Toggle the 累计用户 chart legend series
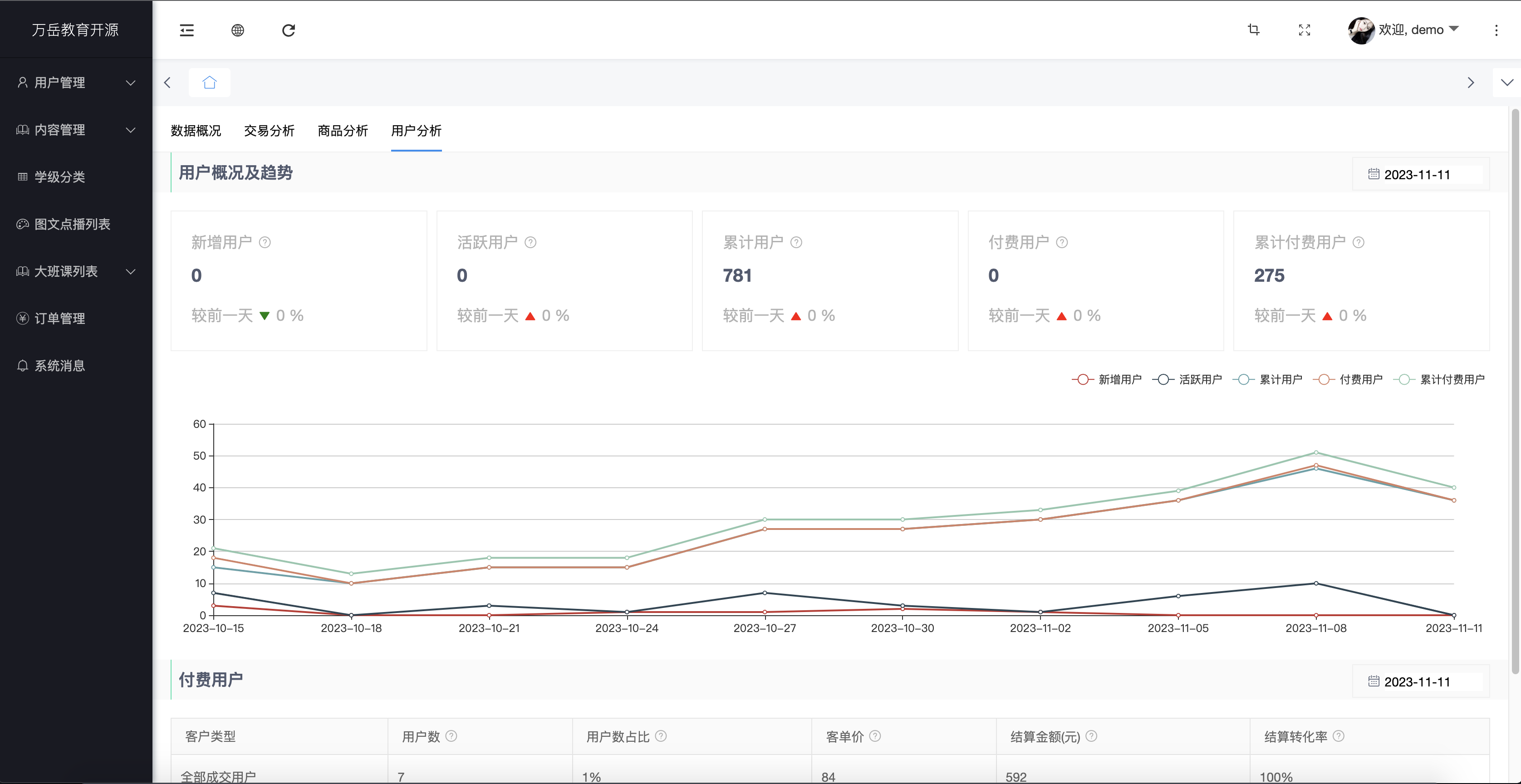Image resolution: width=1521 pixels, height=784 pixels. [x=1267, y=379]
